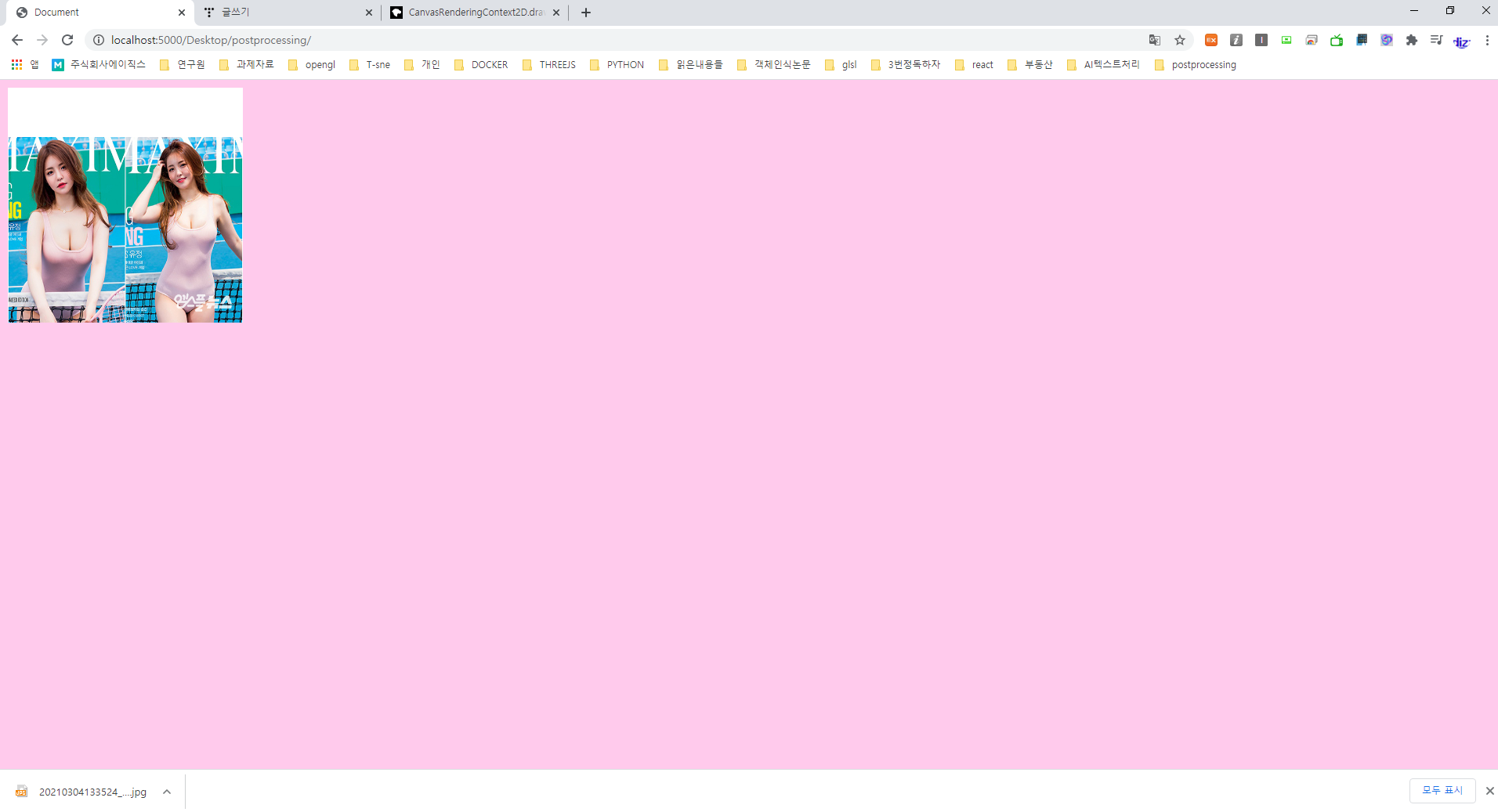Open the gray italic i extension
The image size is (1498, 812).
coord(1236,40)
